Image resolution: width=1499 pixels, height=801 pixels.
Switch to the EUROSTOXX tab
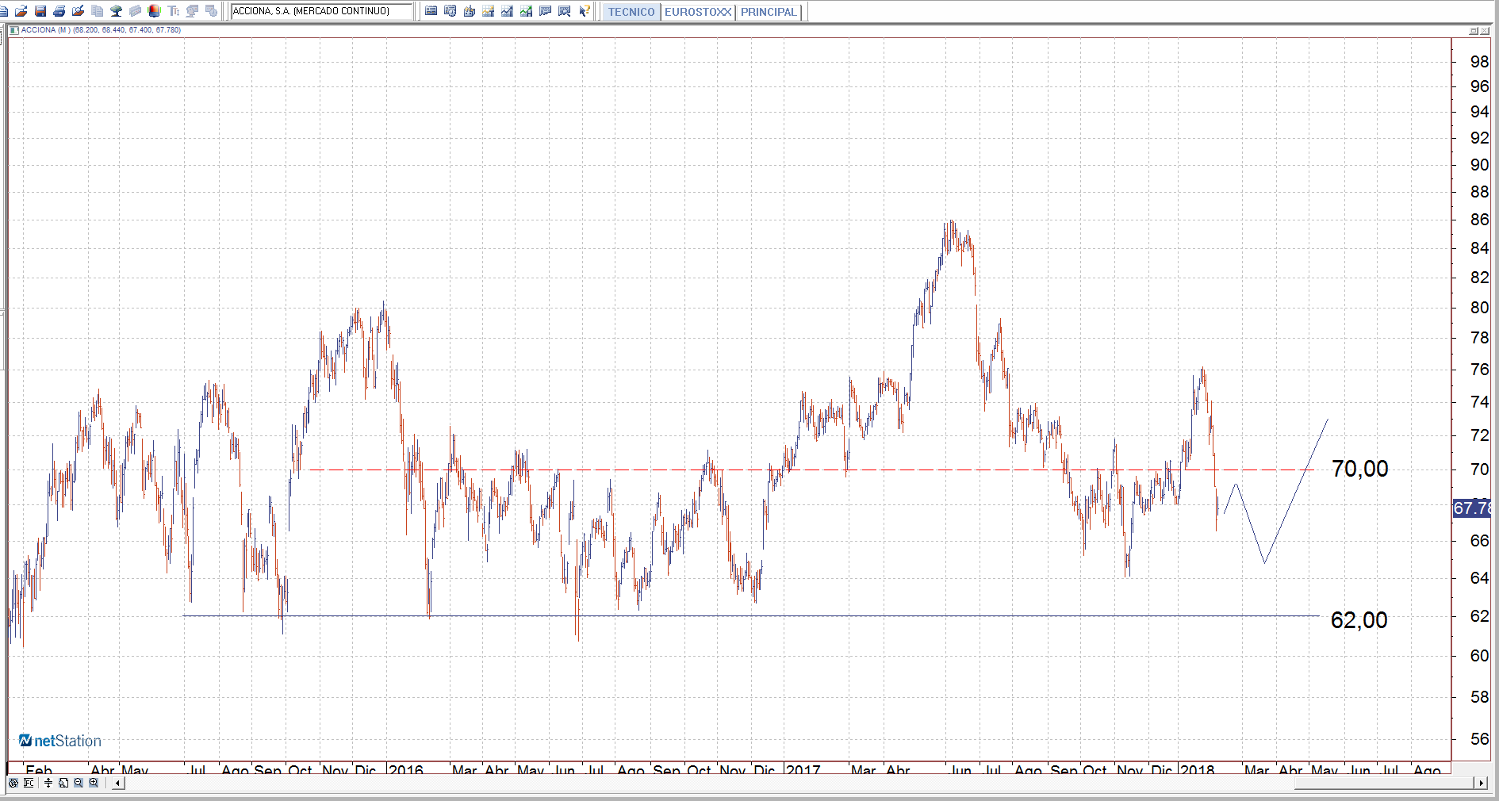[698, 12]
